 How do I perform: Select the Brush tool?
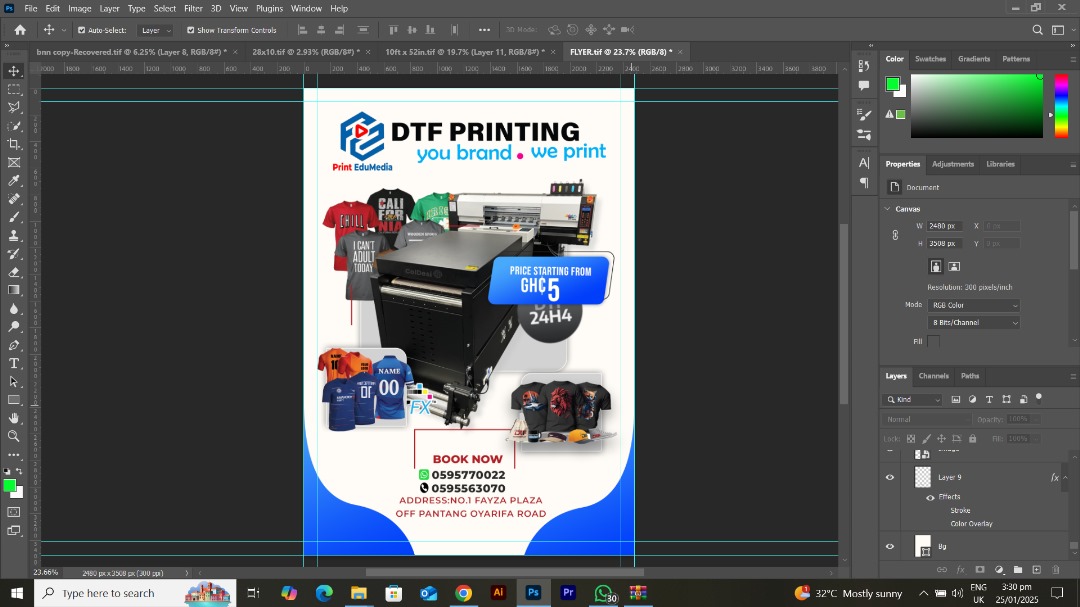14,217
